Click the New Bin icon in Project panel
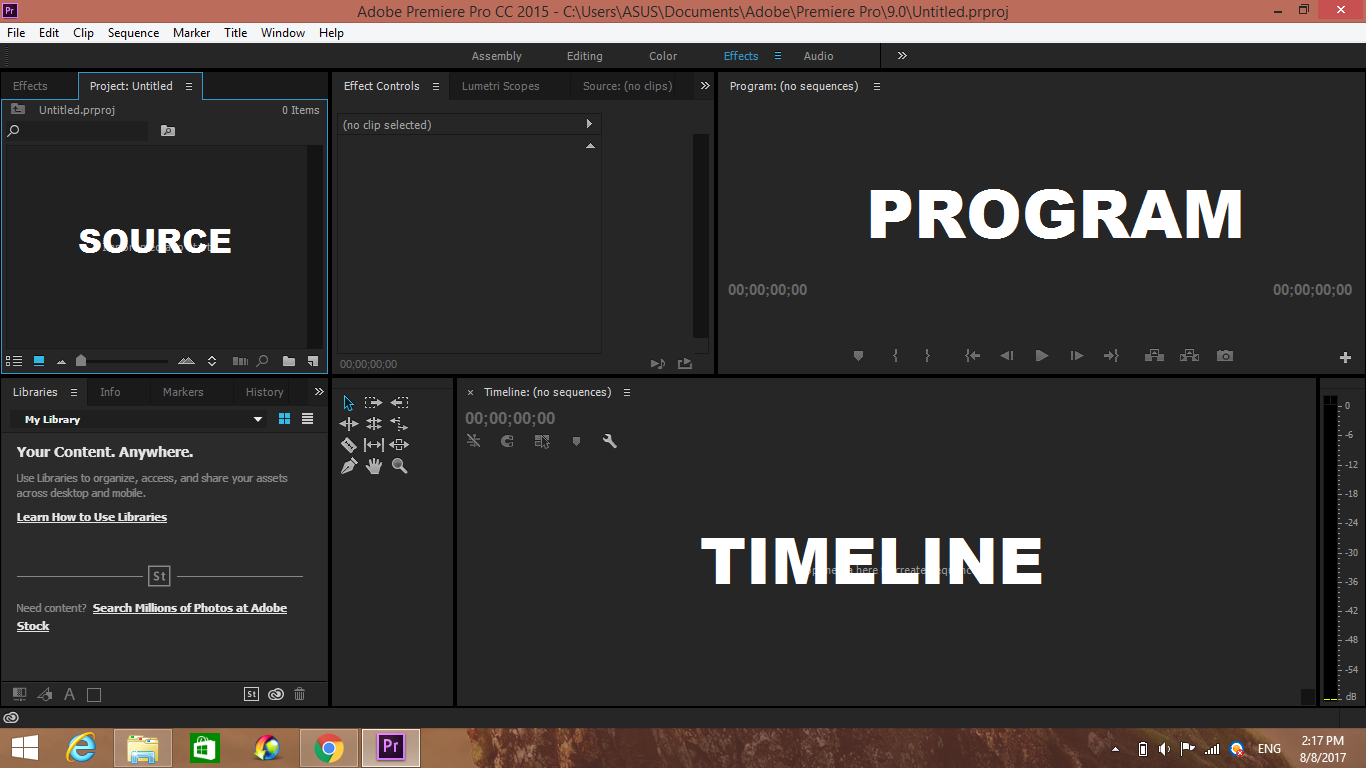The height and width of the screenshot is (768, 1366). [289, 360]
